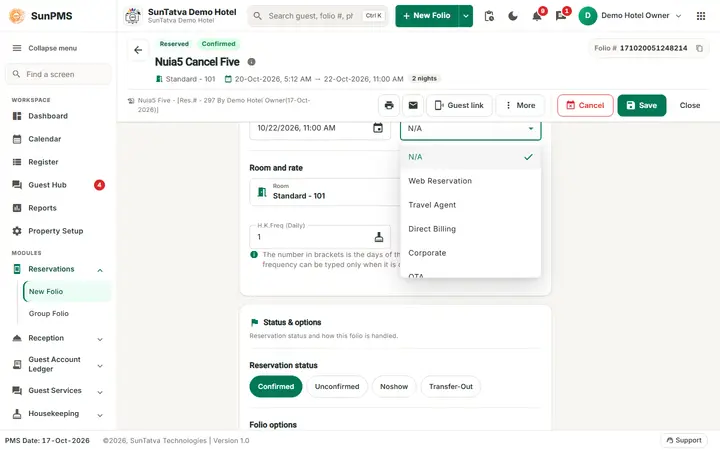
Task: Click the Collapse menu hamburger icon
Action: (17, 48)
